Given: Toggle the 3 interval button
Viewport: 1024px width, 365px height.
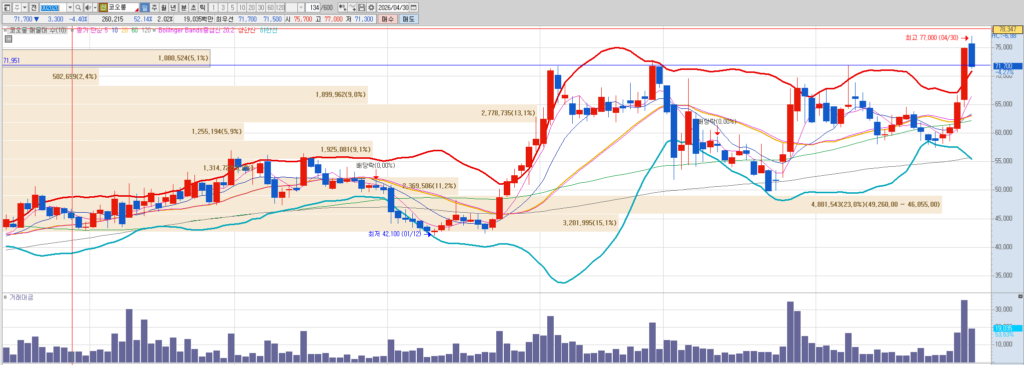Looking at the screenshot, I should click(223, 7).
